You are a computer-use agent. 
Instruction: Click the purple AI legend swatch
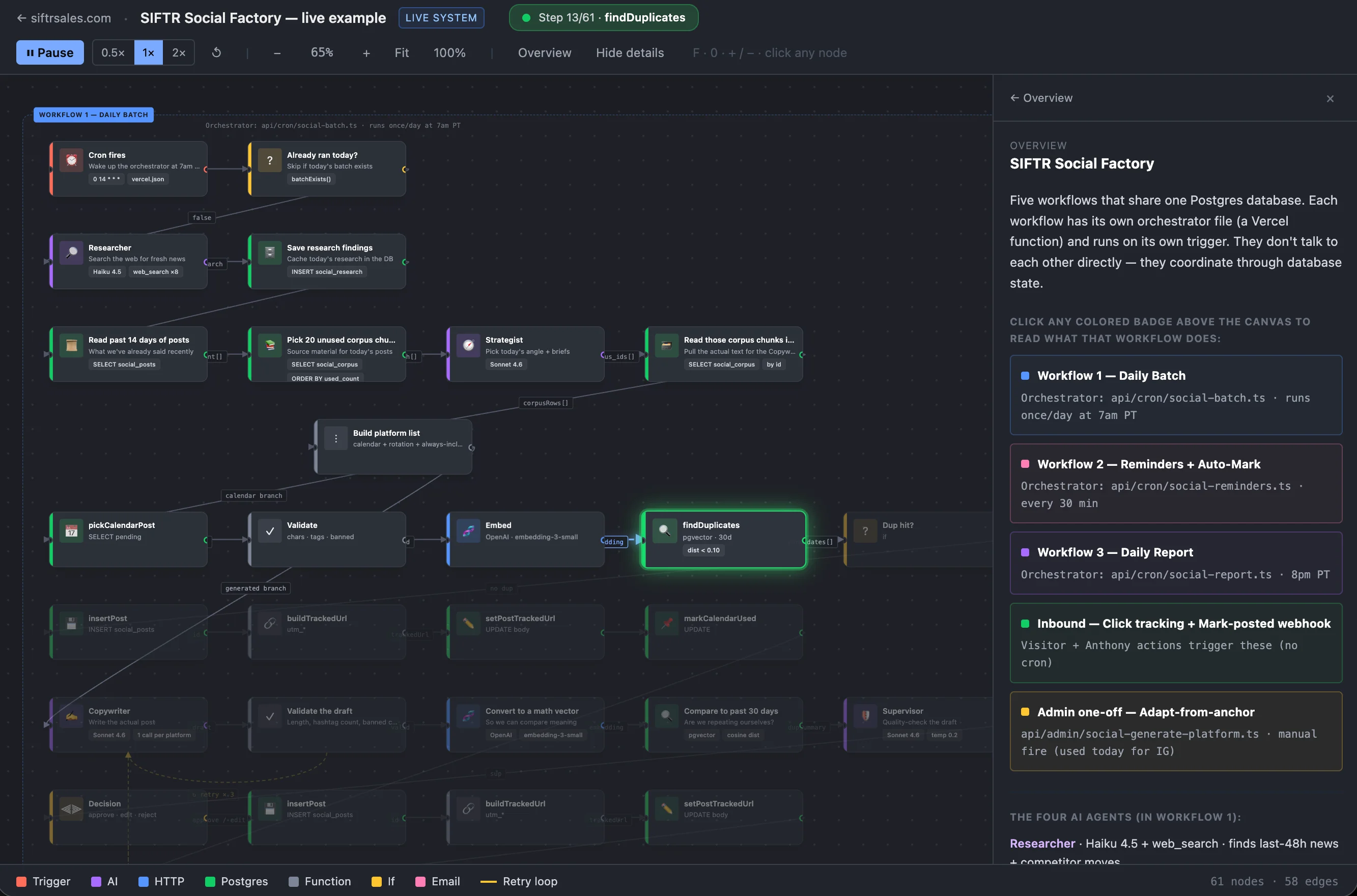pos(96,882)
